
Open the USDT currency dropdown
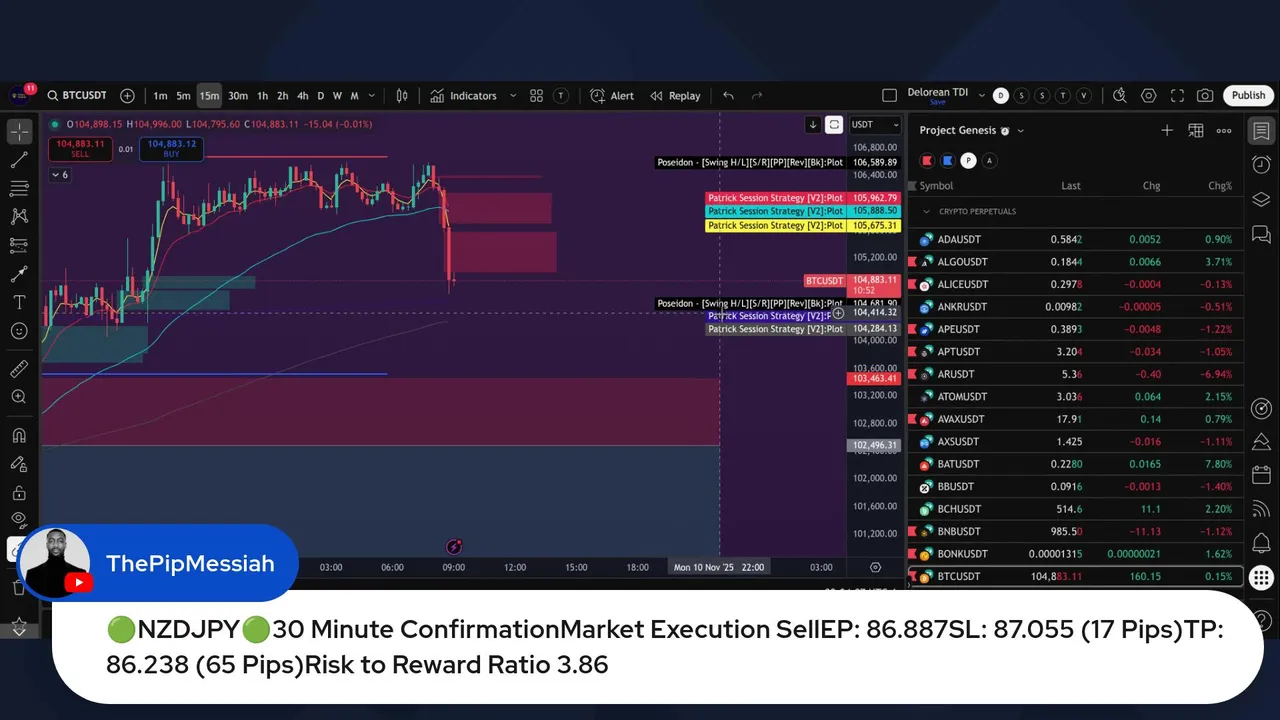pyautogui.click(x=874, y=124)
